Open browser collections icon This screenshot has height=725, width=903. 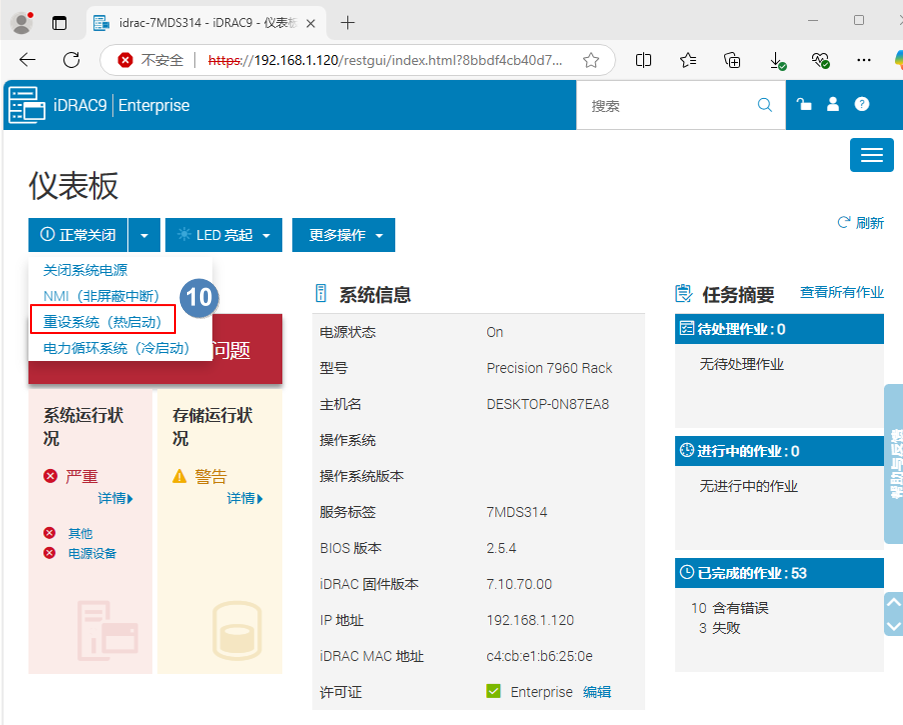pyautogui.click(x=732, y=60)
